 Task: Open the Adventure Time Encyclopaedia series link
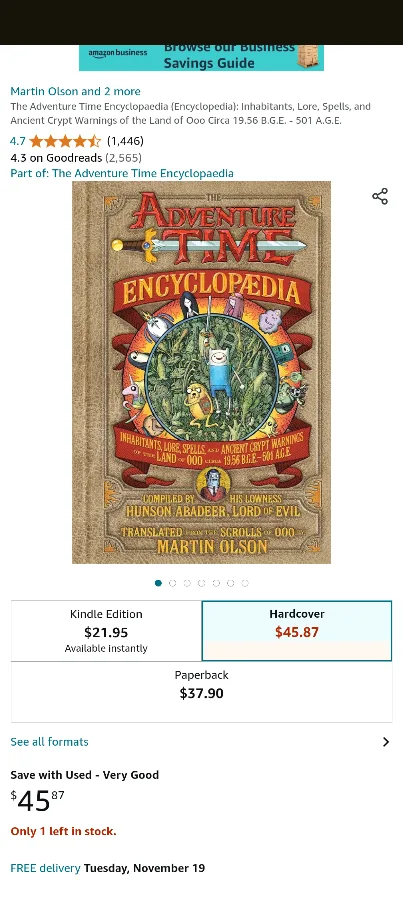(122, 173)
